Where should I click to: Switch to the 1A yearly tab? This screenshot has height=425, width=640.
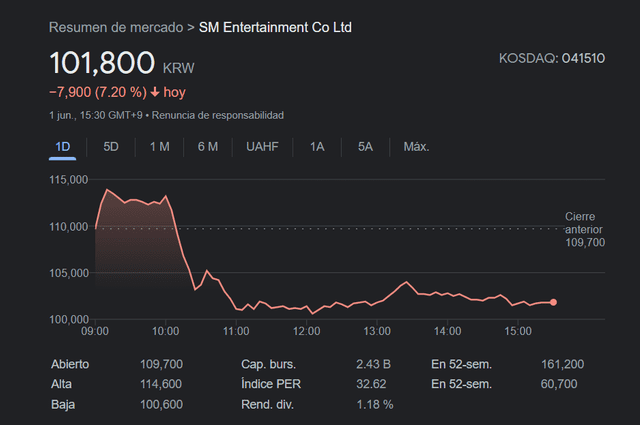[317, 147]
